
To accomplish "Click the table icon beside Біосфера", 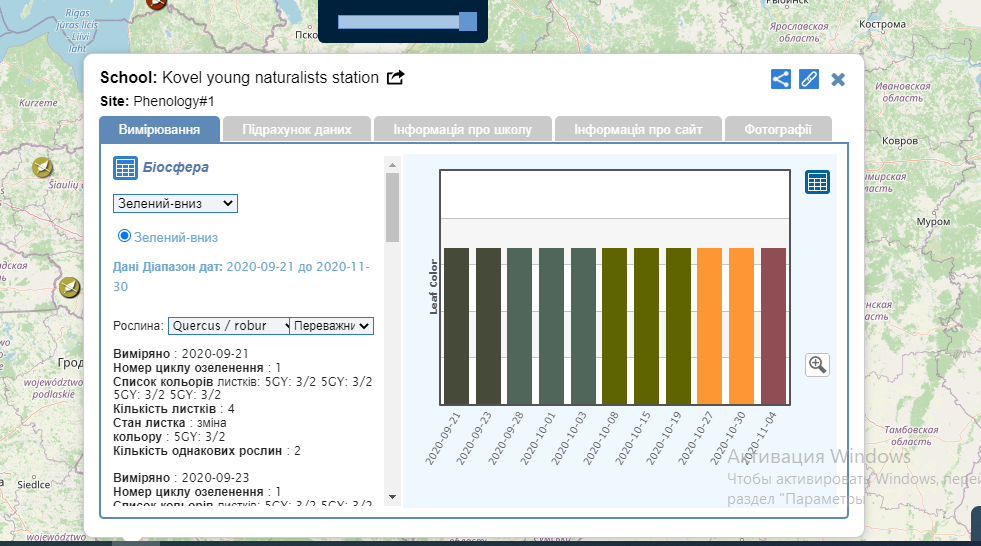I will point(125,168).
